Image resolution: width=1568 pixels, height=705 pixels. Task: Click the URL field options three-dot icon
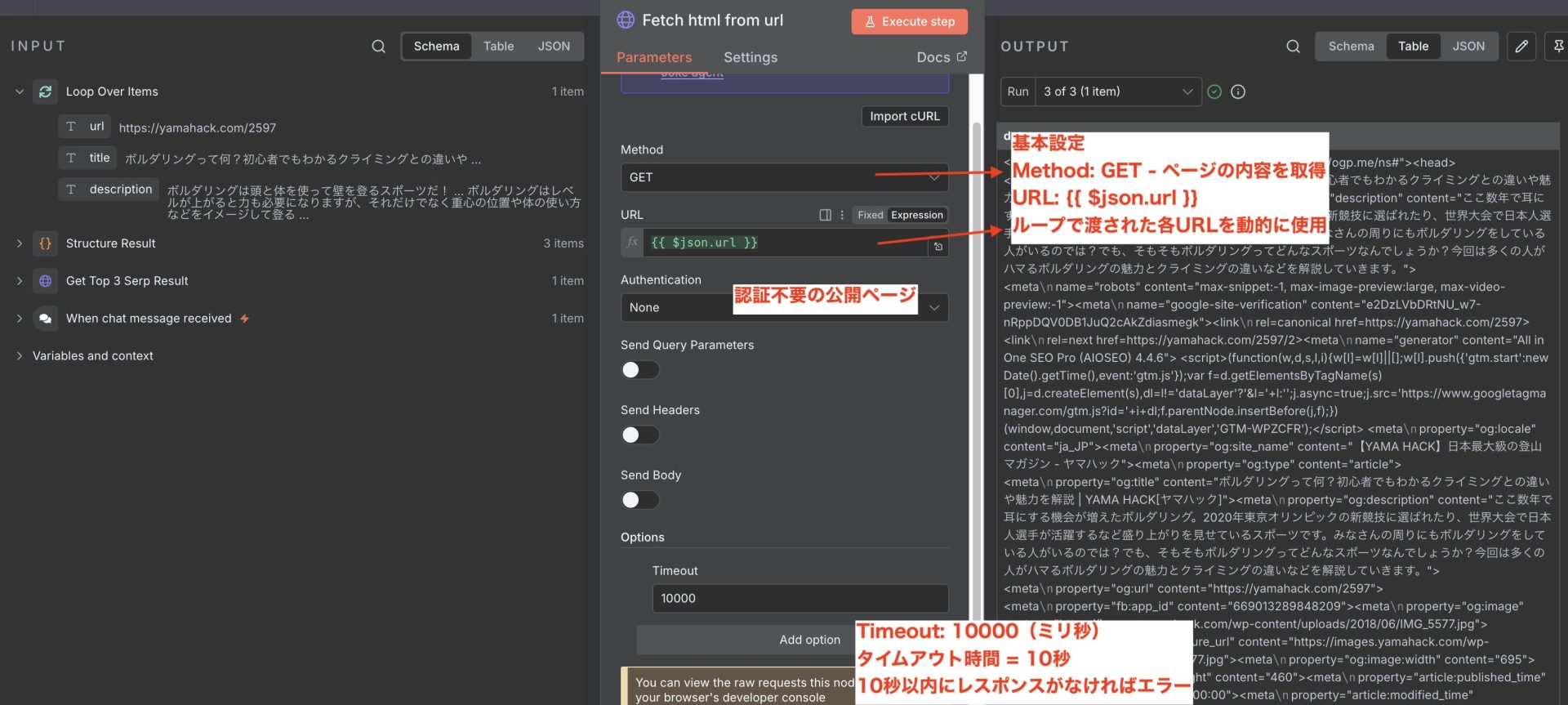click(842, 215)
